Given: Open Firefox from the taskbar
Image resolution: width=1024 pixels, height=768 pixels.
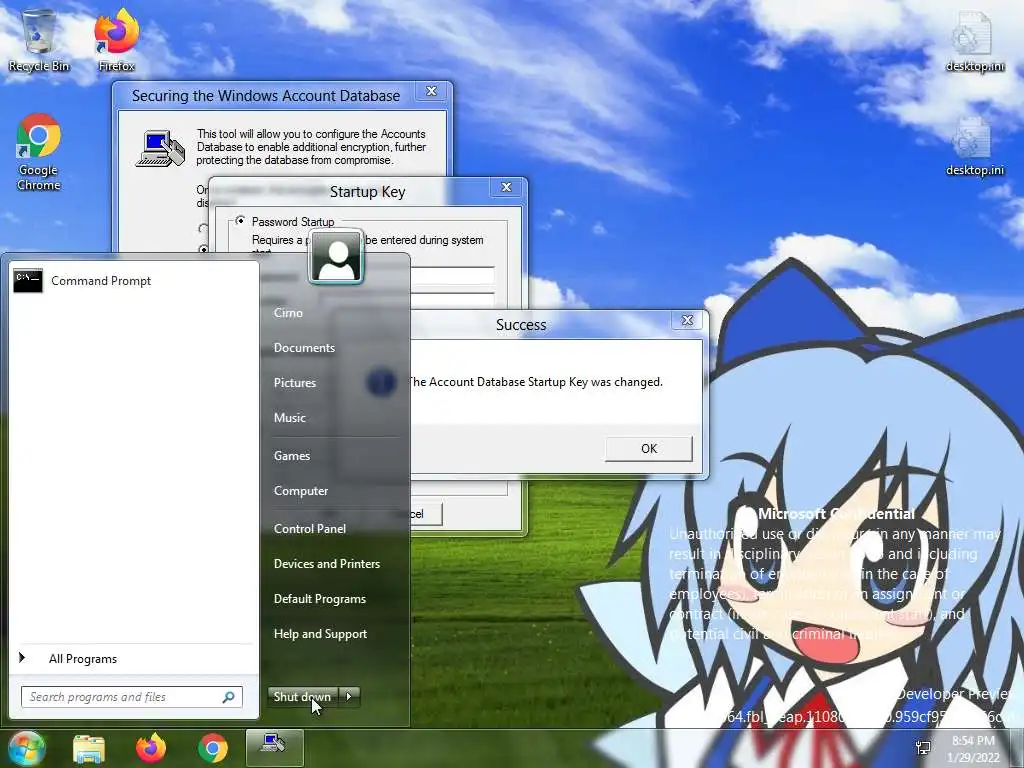Looking at the screenshot, I should click(x=151, y=748).
